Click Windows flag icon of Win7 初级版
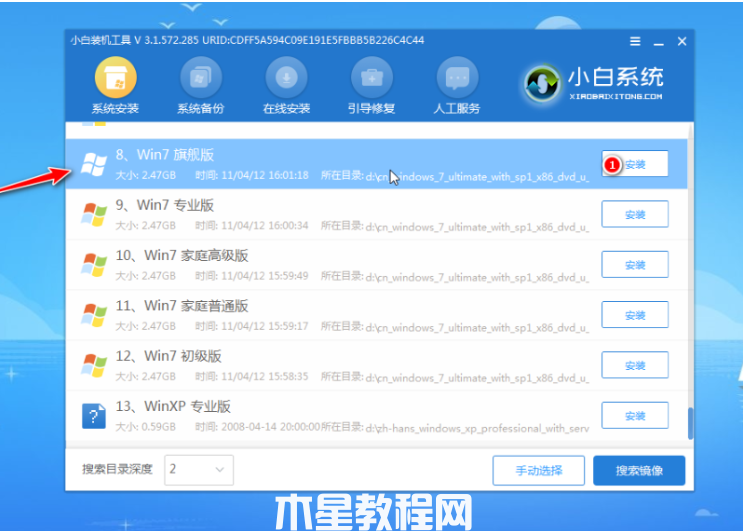The width and height of the screenshot is (743, 531). pos(94,365)
